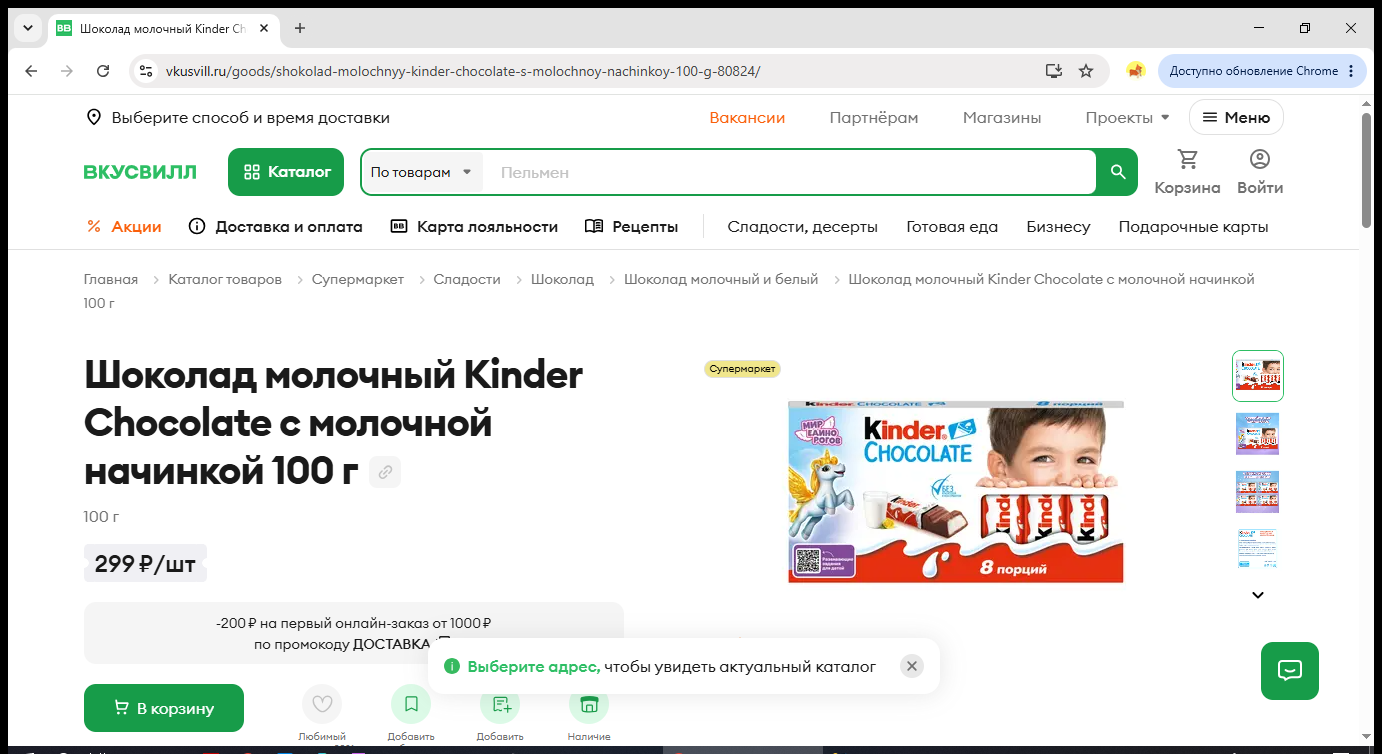Click the Войти account icon
Screen dimensions: 1382x754
pyautogui.click(x=1260, y=172)
